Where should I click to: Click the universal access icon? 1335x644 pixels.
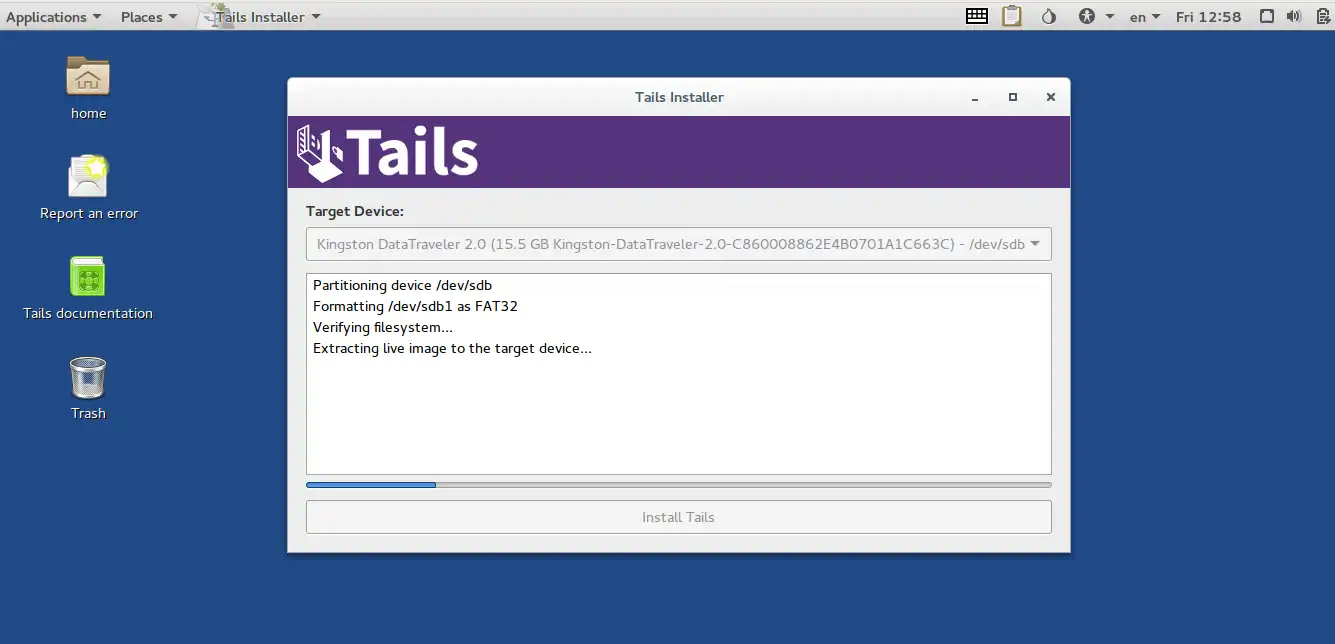[1086, 16]
